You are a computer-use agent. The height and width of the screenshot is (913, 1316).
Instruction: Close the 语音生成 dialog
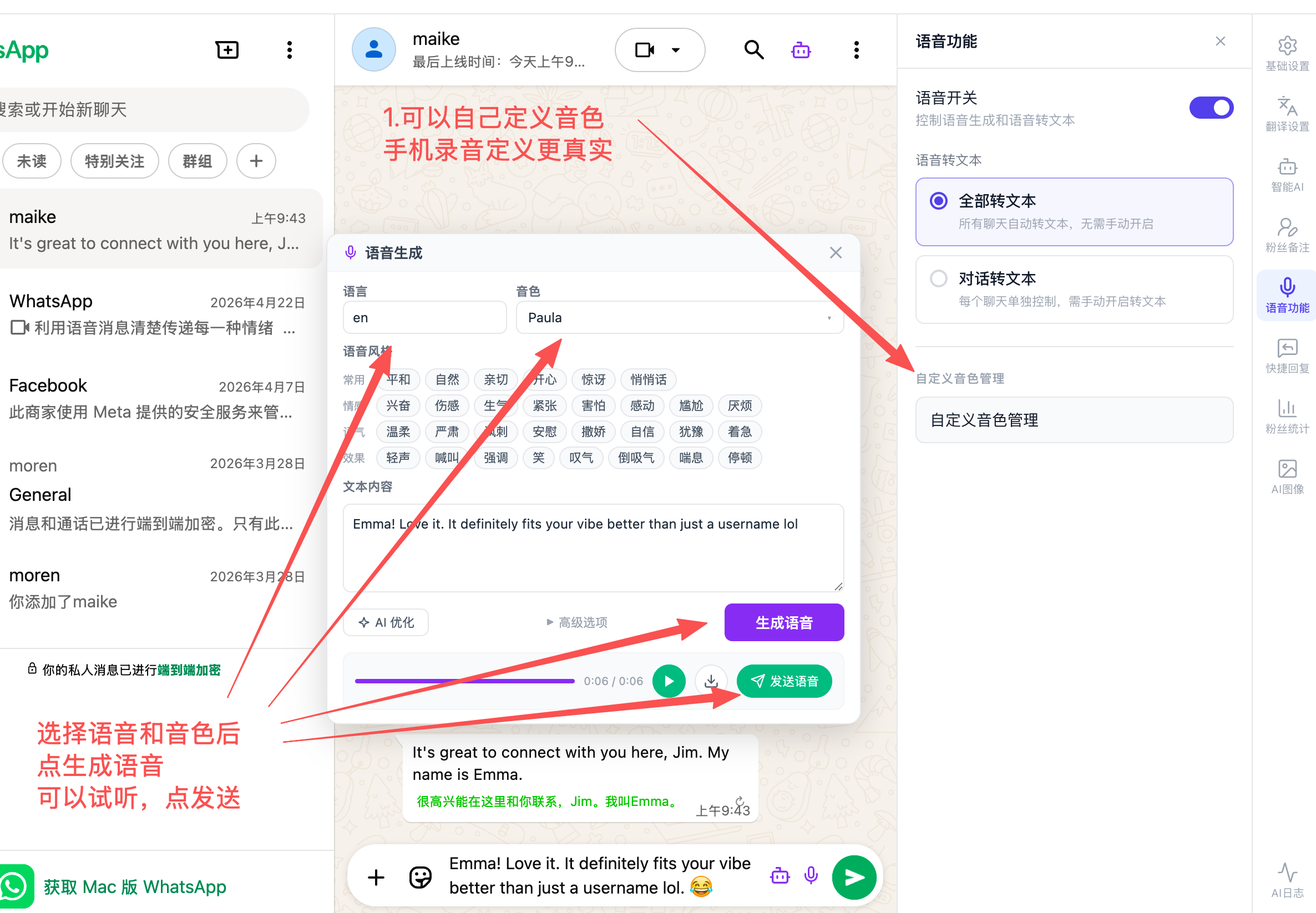(836, 253)
